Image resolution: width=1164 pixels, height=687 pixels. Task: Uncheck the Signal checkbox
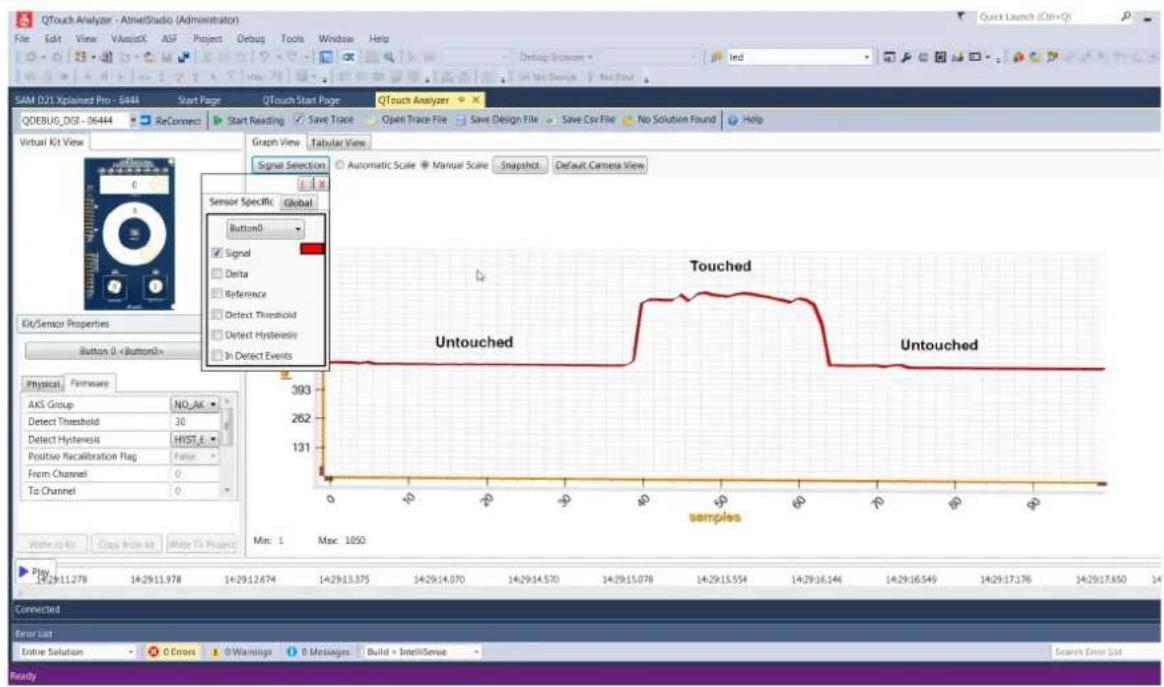point(218,253)
